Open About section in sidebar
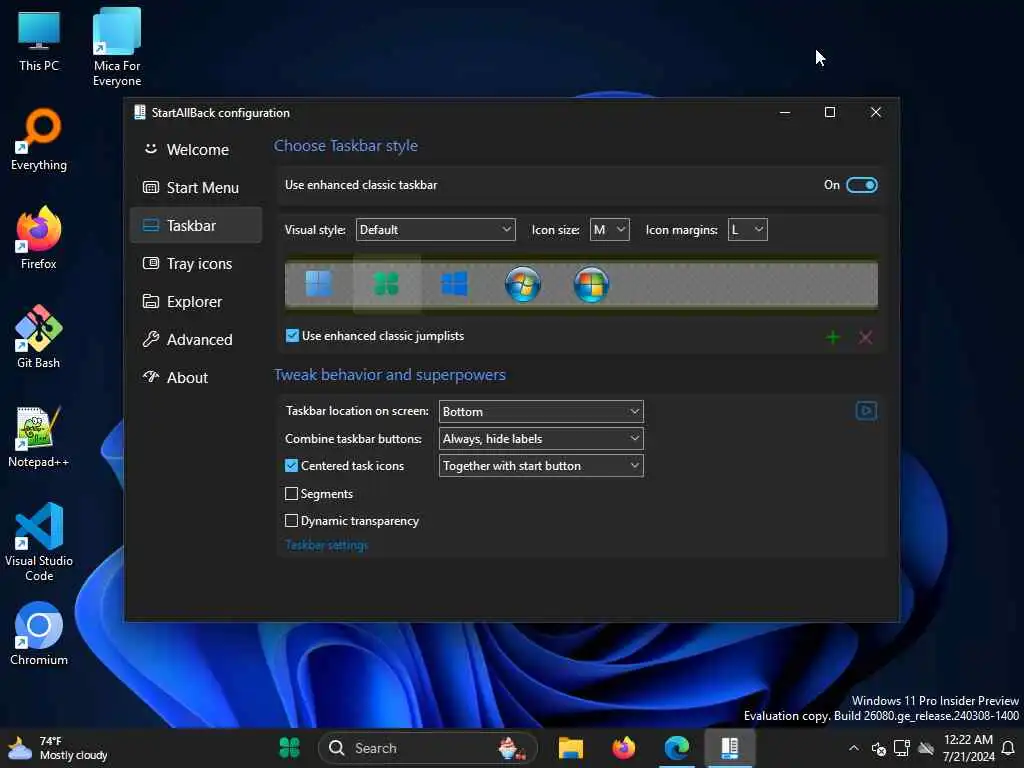 point(196,377)
